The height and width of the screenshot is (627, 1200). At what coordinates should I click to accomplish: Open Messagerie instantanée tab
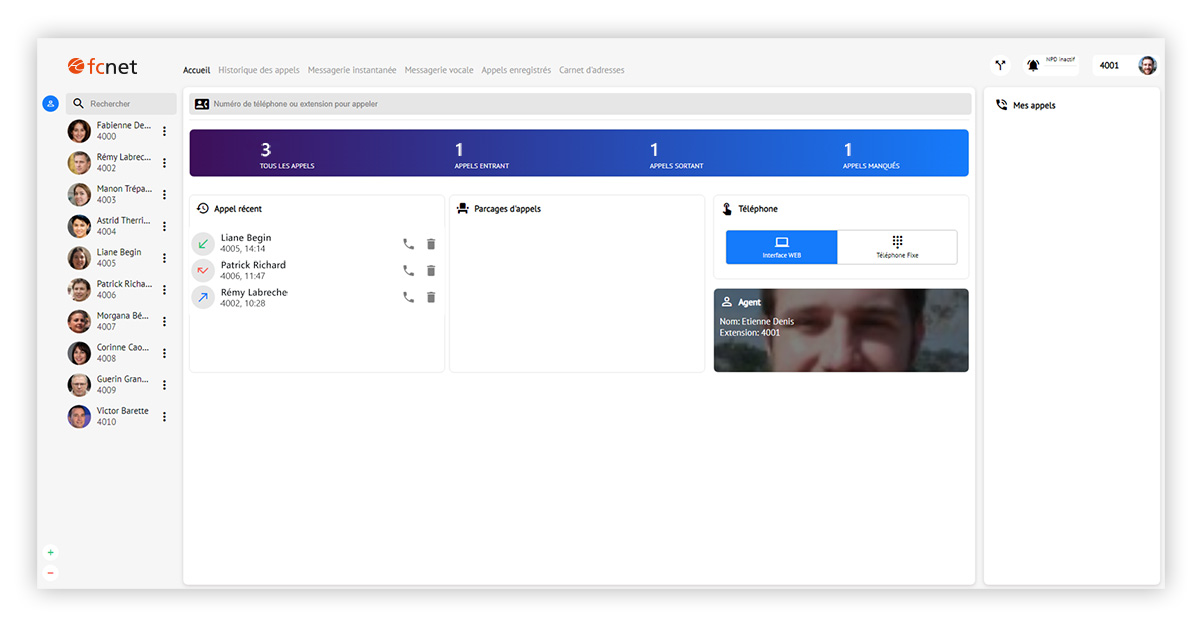(352, 70)
